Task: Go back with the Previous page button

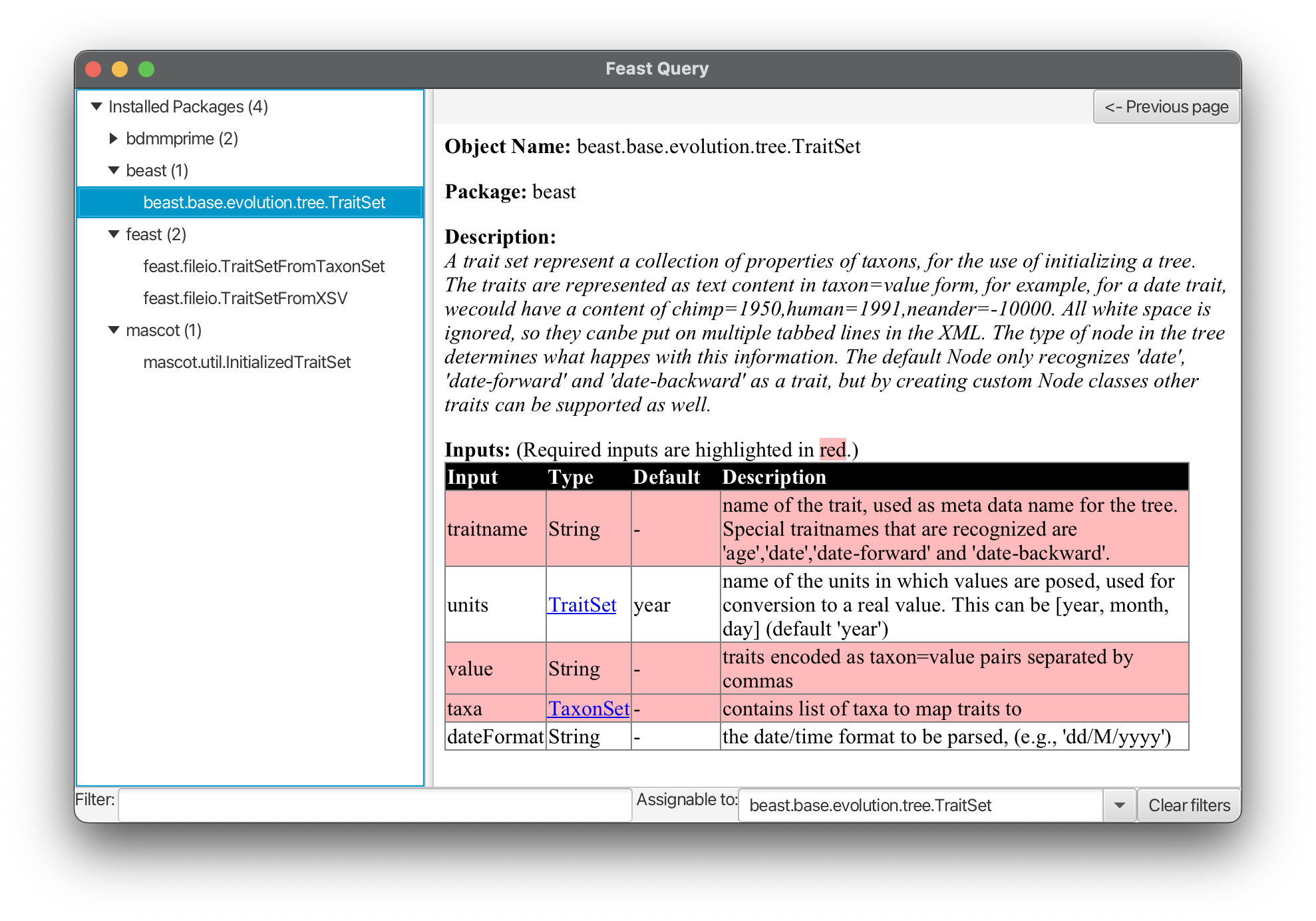Action: 1166,106
